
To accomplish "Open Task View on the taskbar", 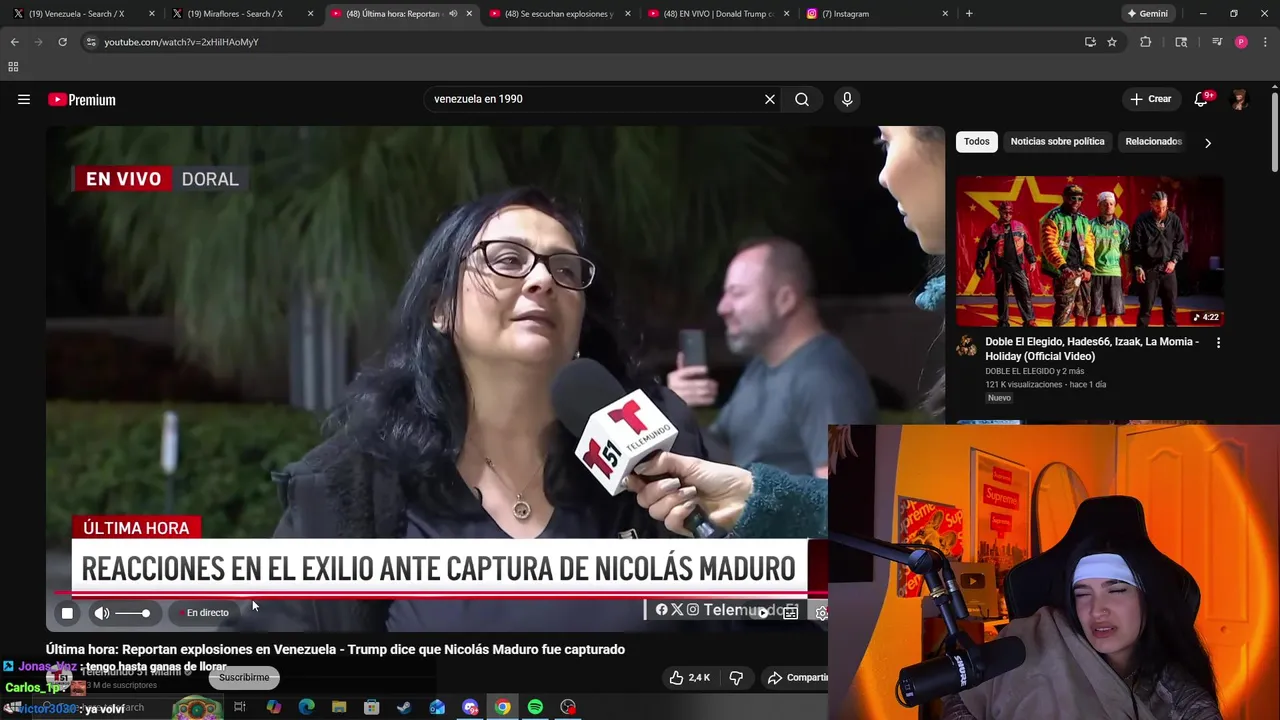I will tap(240, 707).
